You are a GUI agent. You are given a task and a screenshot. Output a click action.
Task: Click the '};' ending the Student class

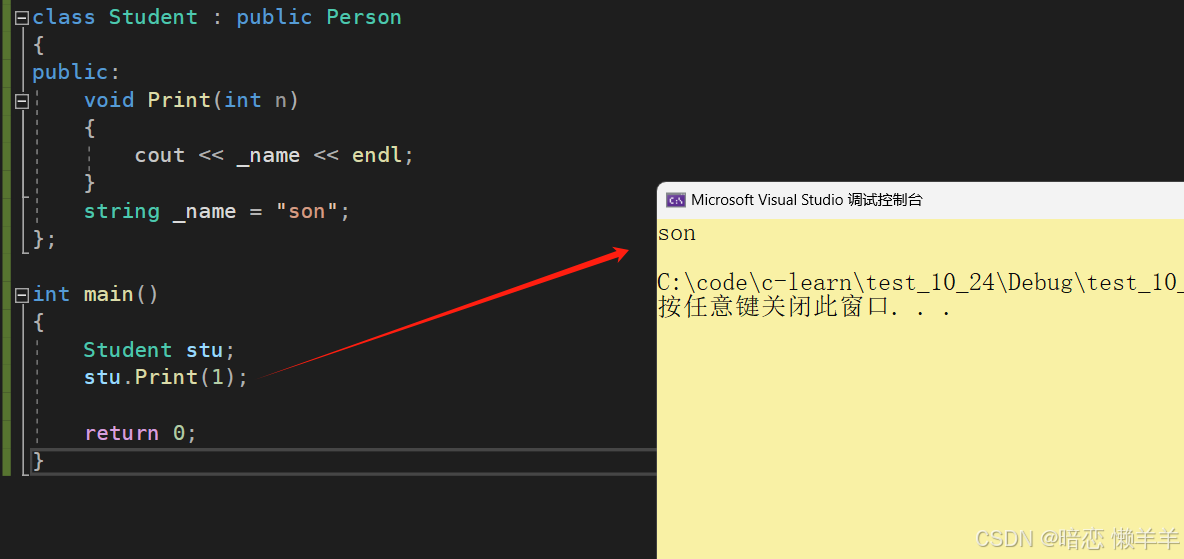(x=45, y=239)
